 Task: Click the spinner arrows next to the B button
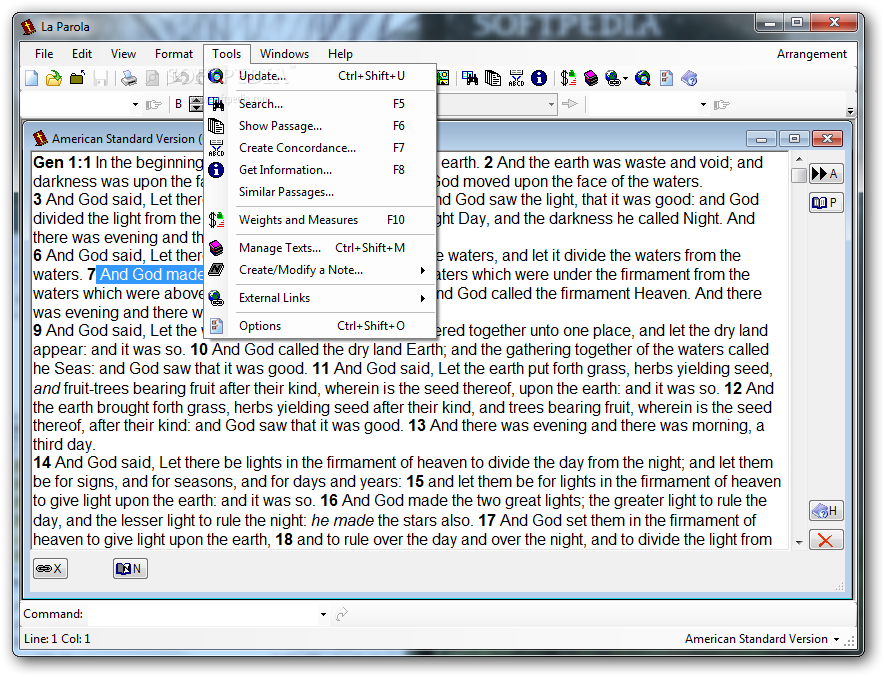click(x=196, y=104)
